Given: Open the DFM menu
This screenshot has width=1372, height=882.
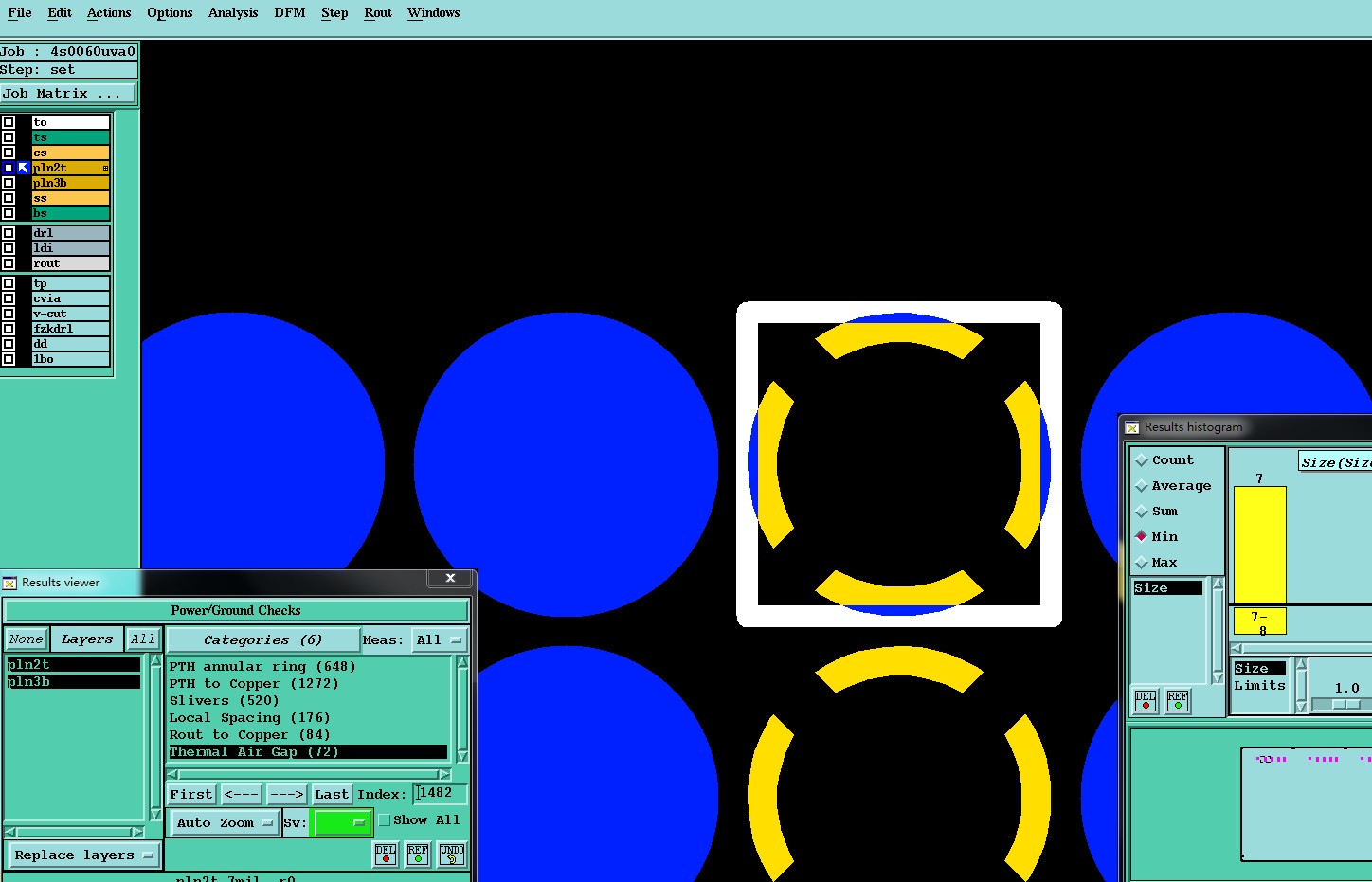Looking at the screenshot, I should (x=290, y=12).
